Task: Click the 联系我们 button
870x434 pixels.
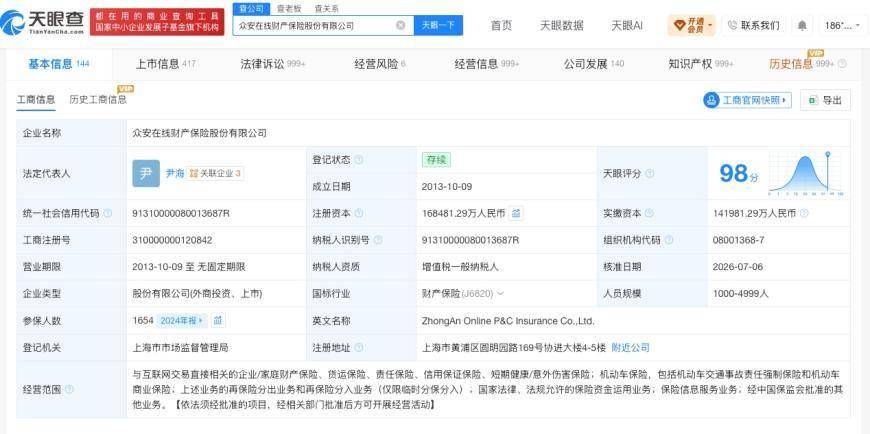Action: tap(753, 26)
